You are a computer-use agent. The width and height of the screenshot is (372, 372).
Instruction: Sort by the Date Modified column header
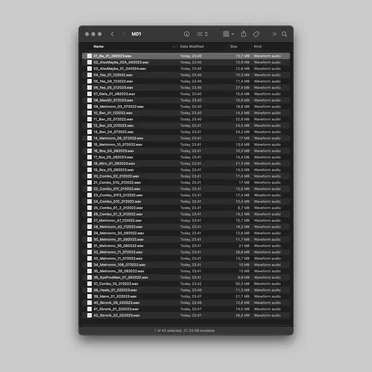coord(192,46)
